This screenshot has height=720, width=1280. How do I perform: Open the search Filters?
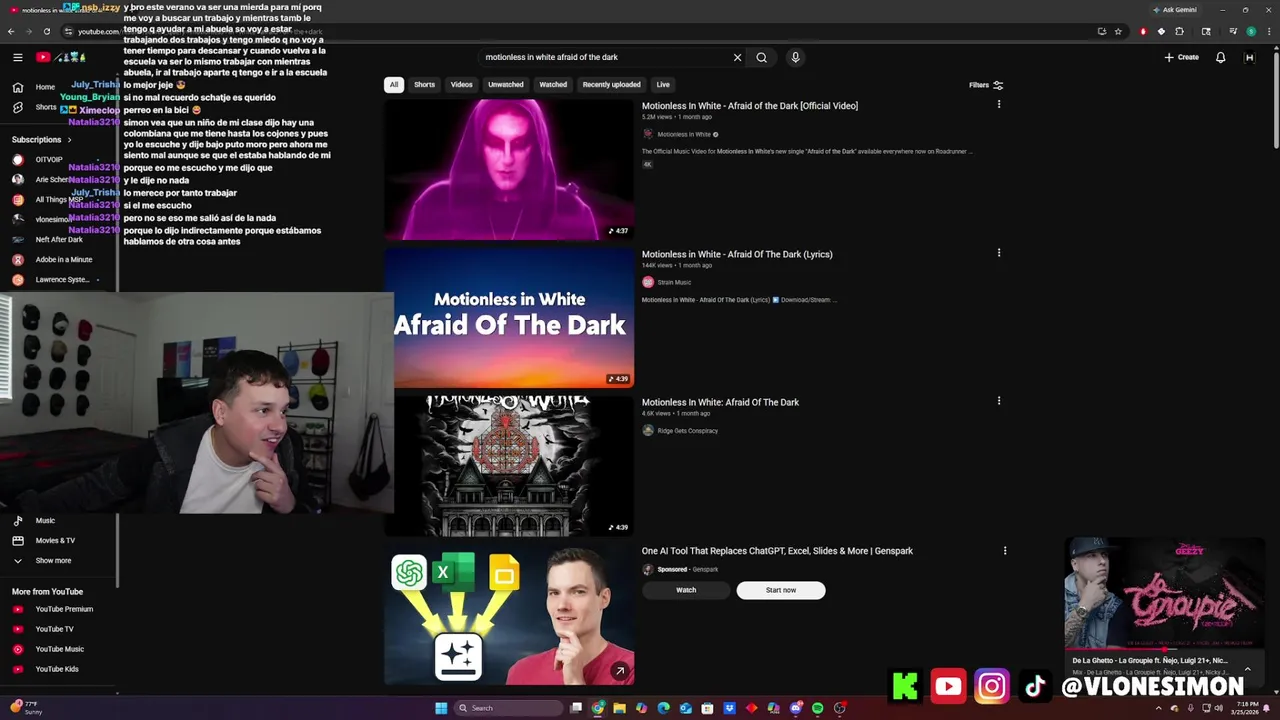pos(986,85)
